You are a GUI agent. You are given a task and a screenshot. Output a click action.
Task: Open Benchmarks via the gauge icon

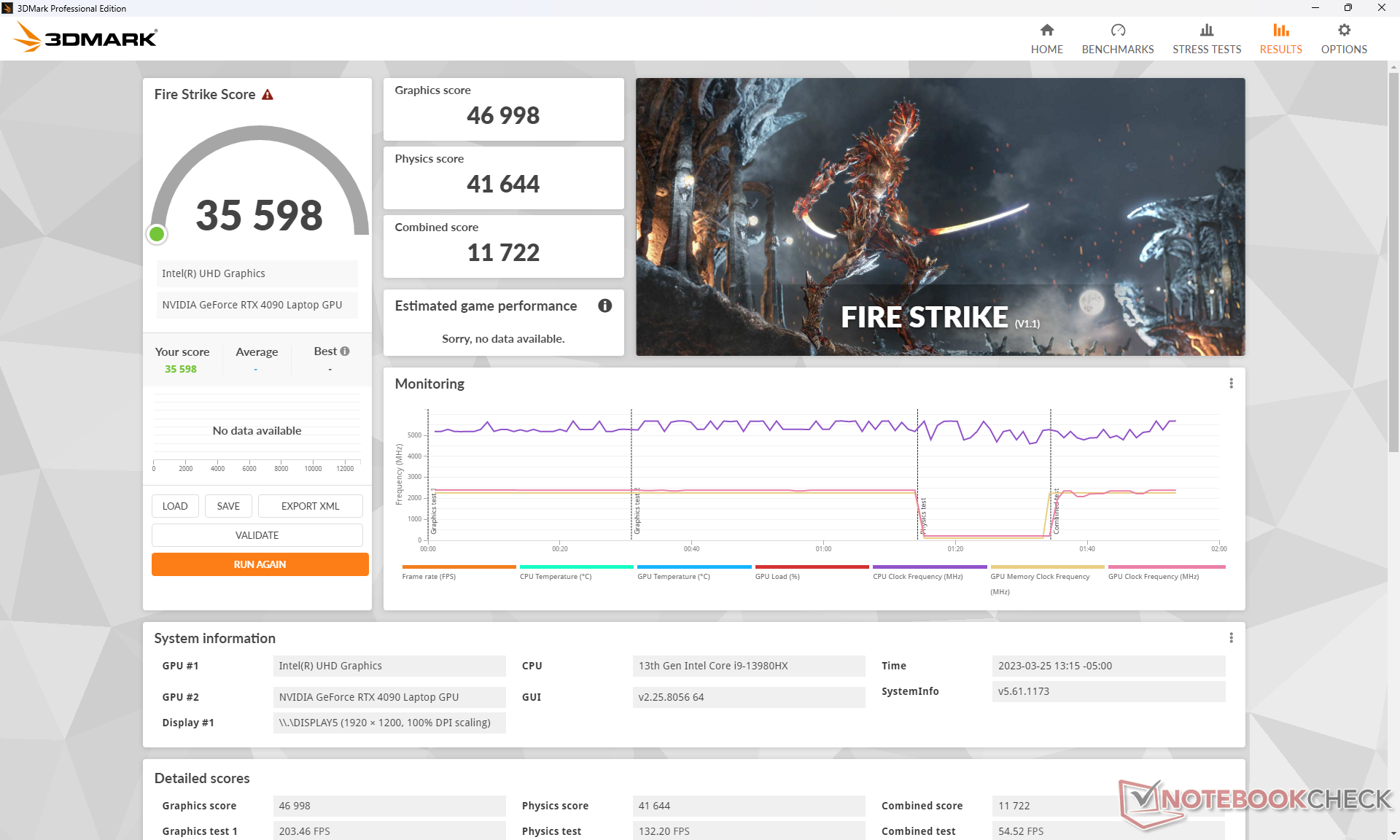pos(1117,30)
